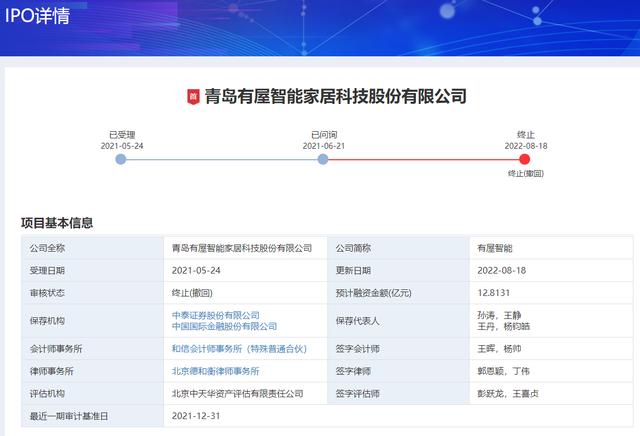Click the 会计师事务所 label cell

coord(93,349)
